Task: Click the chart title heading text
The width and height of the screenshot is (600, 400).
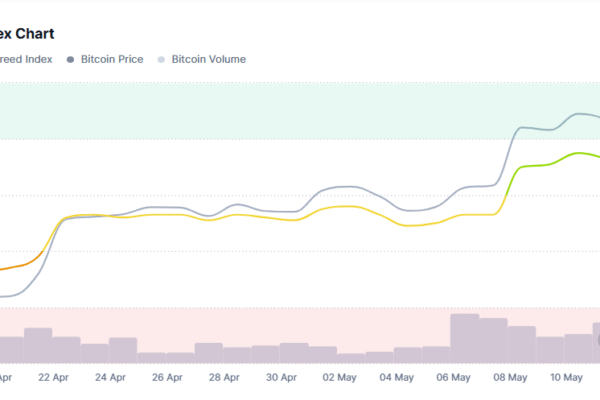Action: [27, 34]
